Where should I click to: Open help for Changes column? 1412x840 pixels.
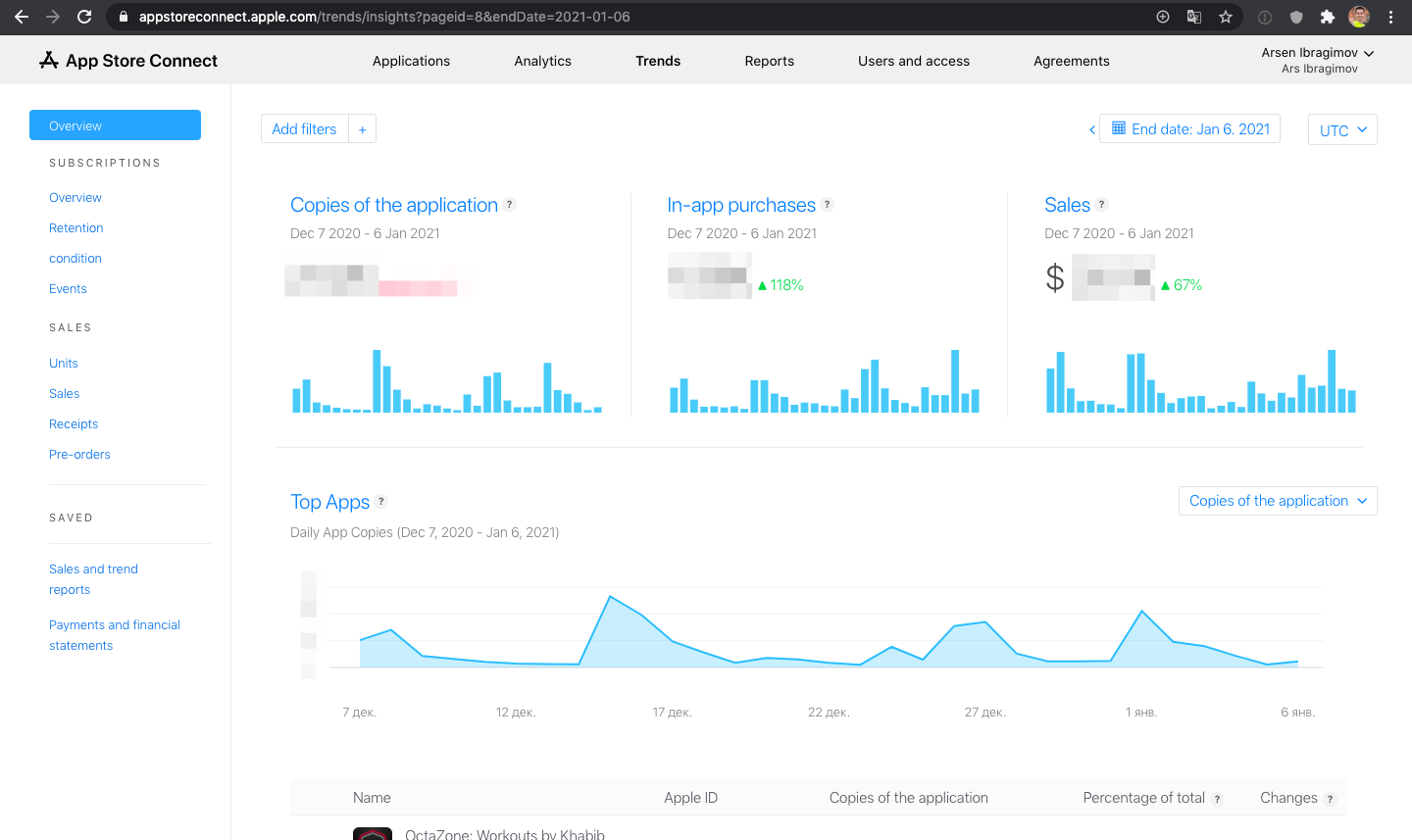point(1331,799)
